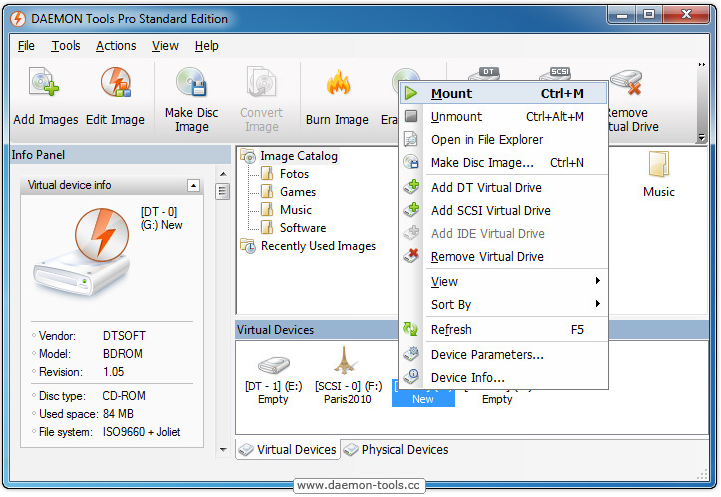
Task: Choose Add DT Virtual Drive entry
Action: pos(504,187)
